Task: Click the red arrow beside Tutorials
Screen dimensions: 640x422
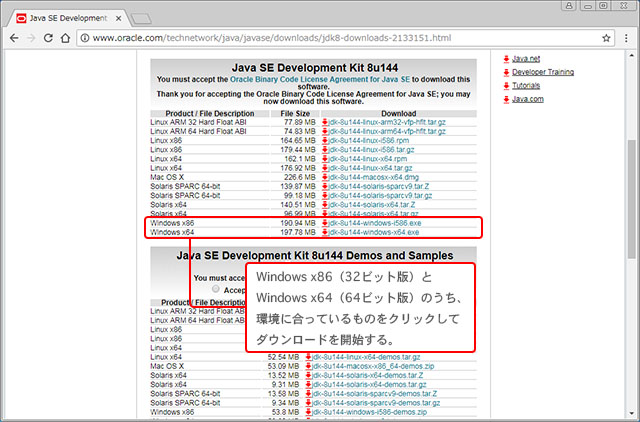Action: [x=506, y=86]
